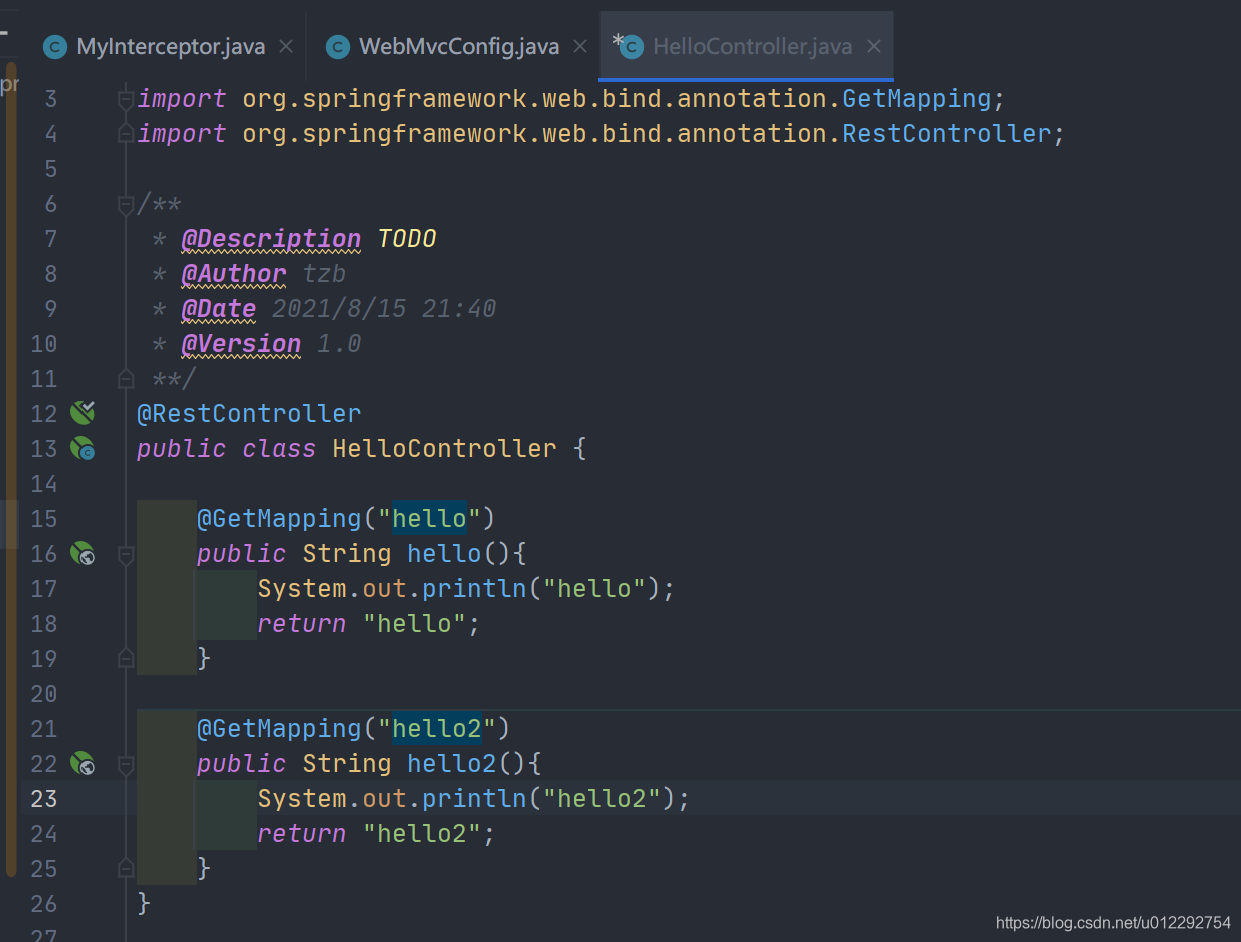The width and height of the screenshot is (1241, 942).
Task: Click the Javadoc fold end marker on line 11
Action: click(126, 379)
